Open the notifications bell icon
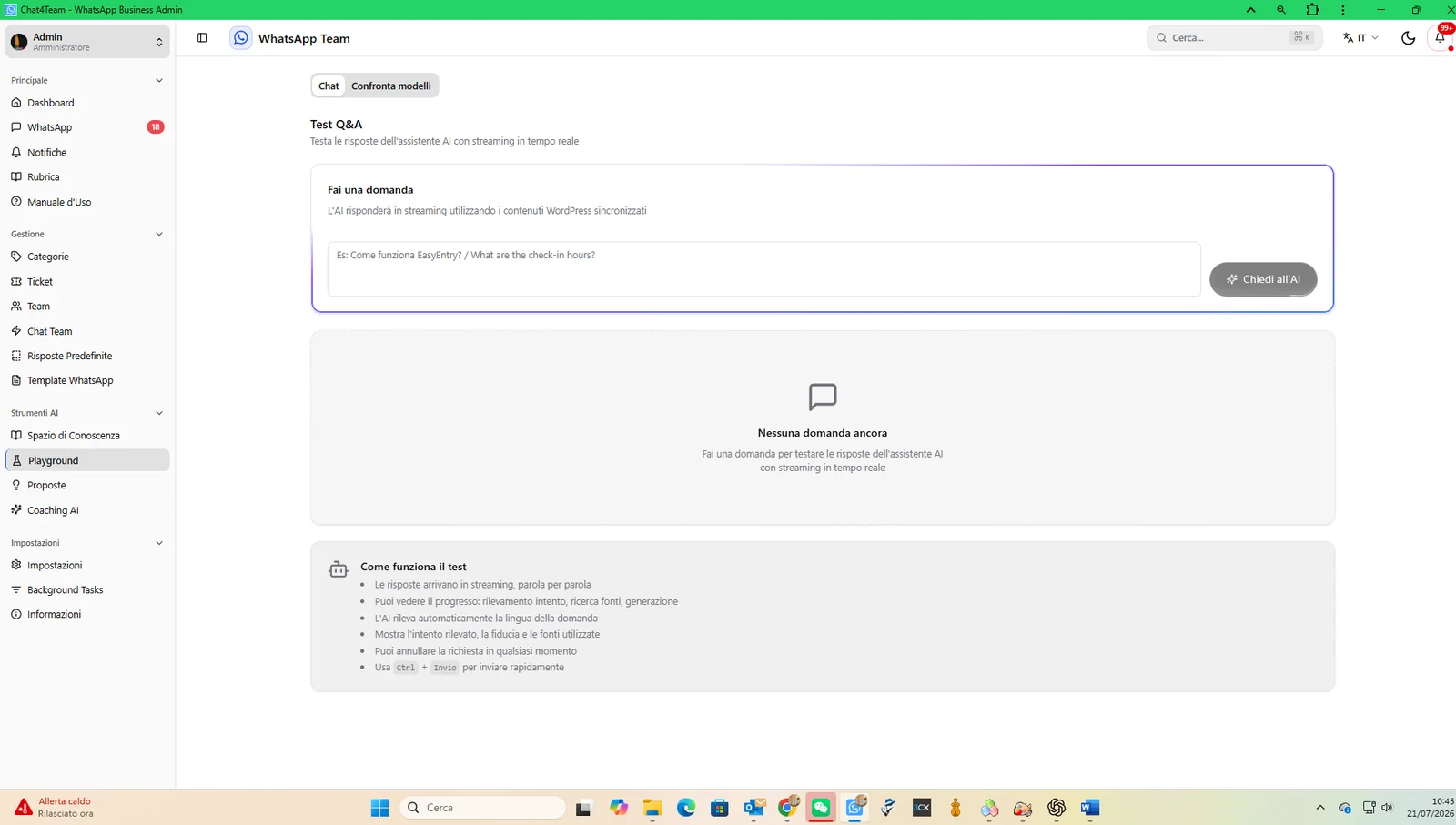The width and height of the screenshot is (1456, 825). [x=1440, y=38]
